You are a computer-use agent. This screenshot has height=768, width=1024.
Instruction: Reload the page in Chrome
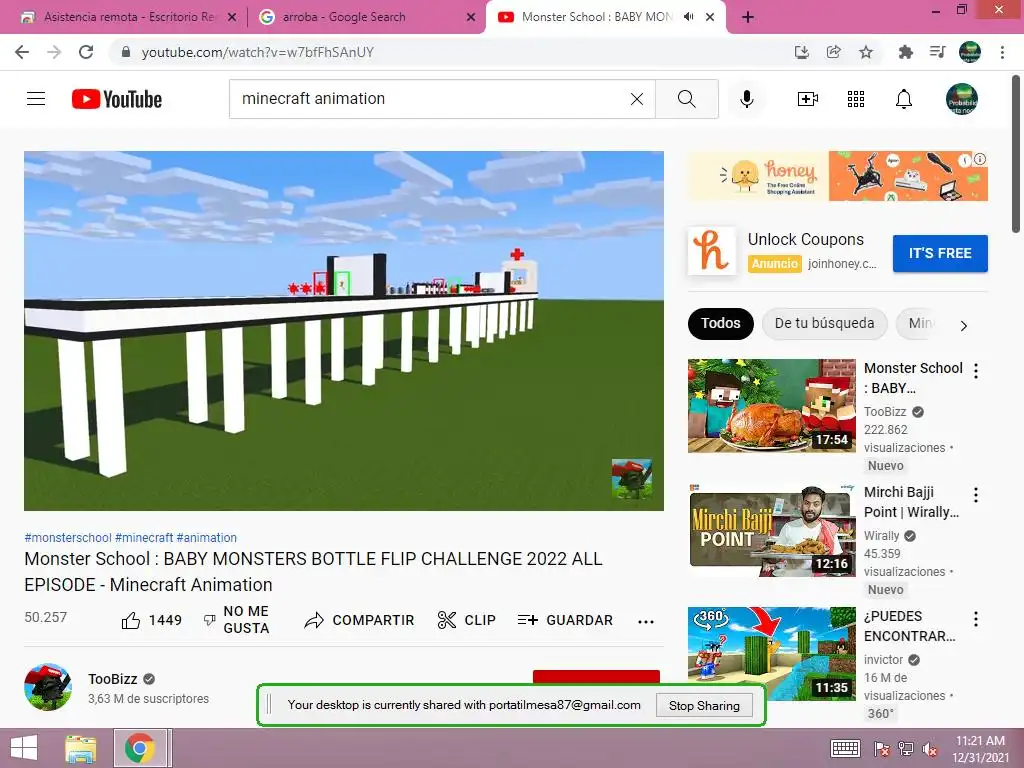click(86, 52)
